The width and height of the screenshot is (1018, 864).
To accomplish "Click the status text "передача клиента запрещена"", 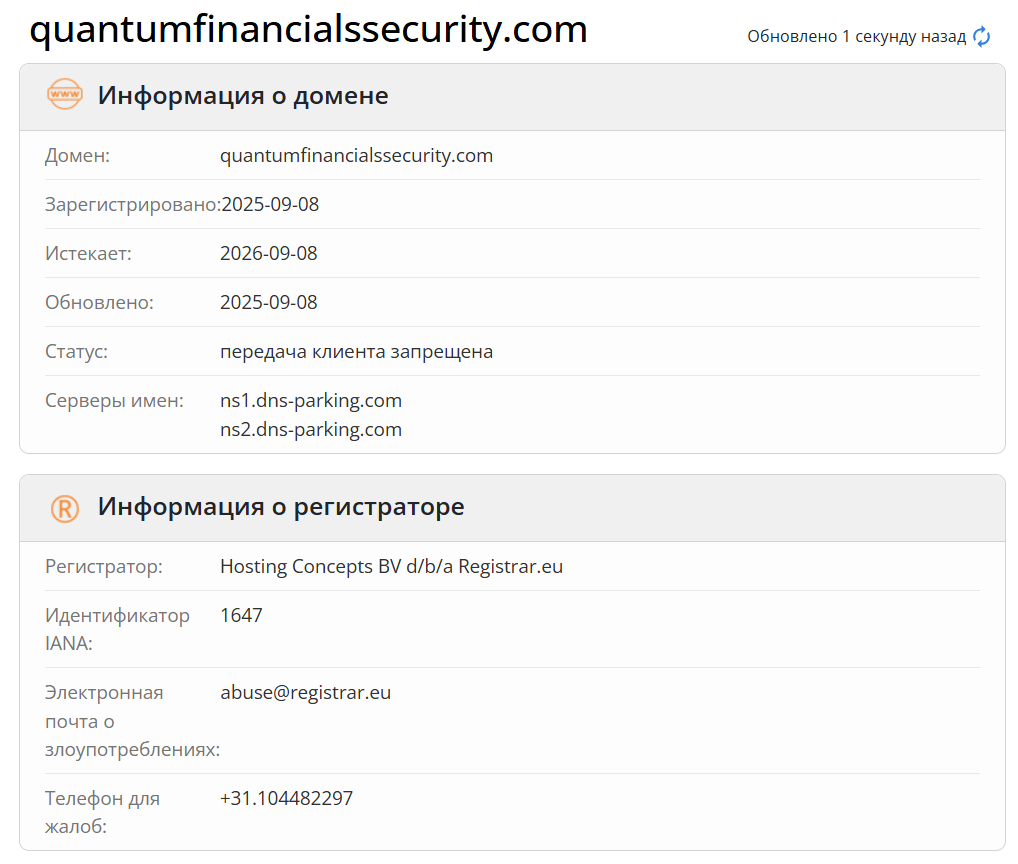I will 356,352.
